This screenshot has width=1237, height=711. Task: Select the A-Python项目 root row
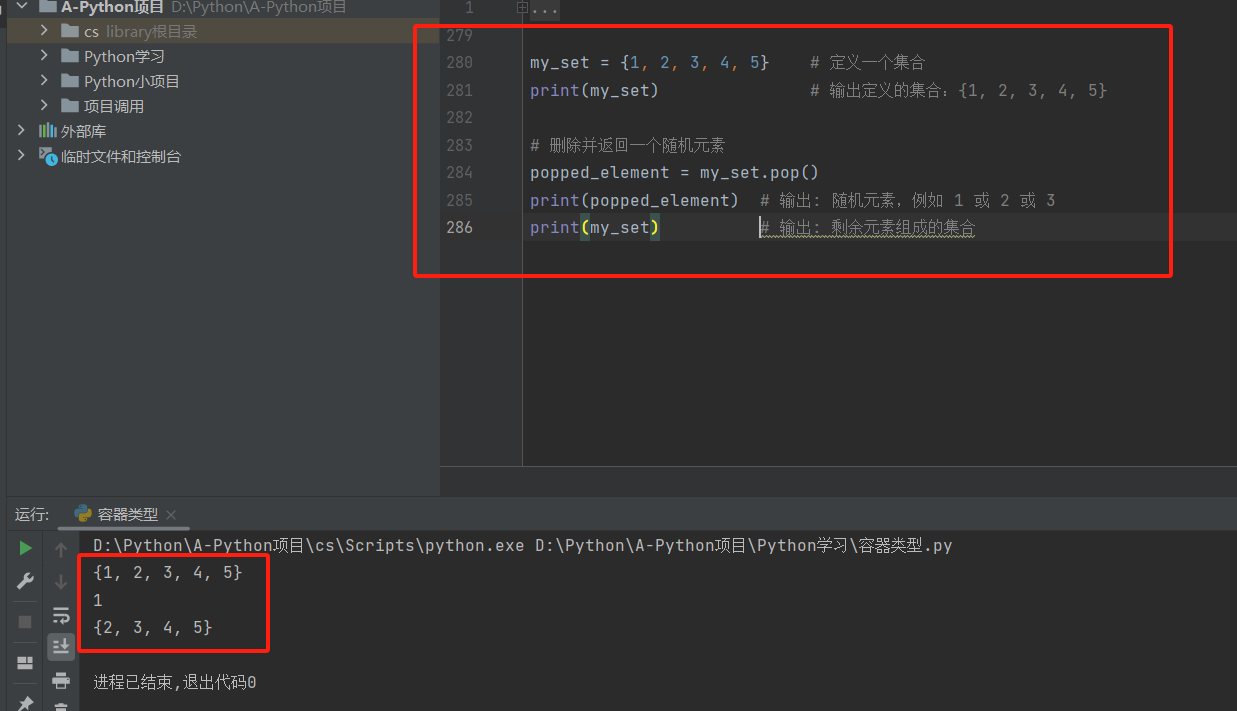point(223,7)
